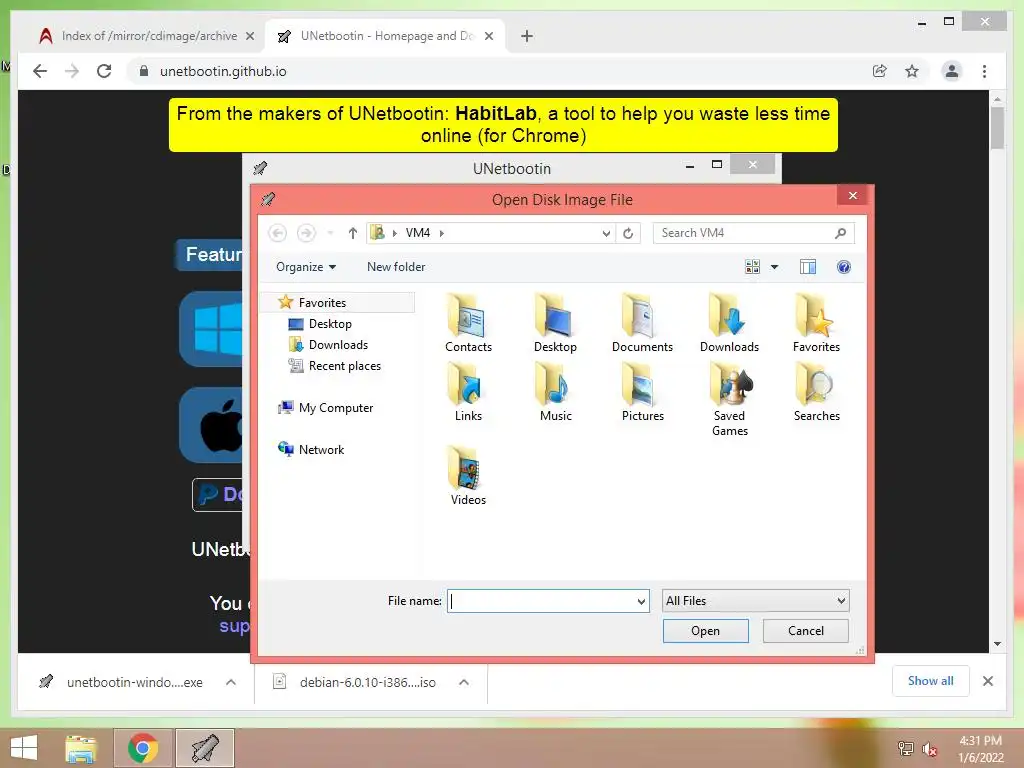Switch to the Index of /mirror/cdimage tab
The height and width of the screenshot is (768, 1024).
click(147, 36)
